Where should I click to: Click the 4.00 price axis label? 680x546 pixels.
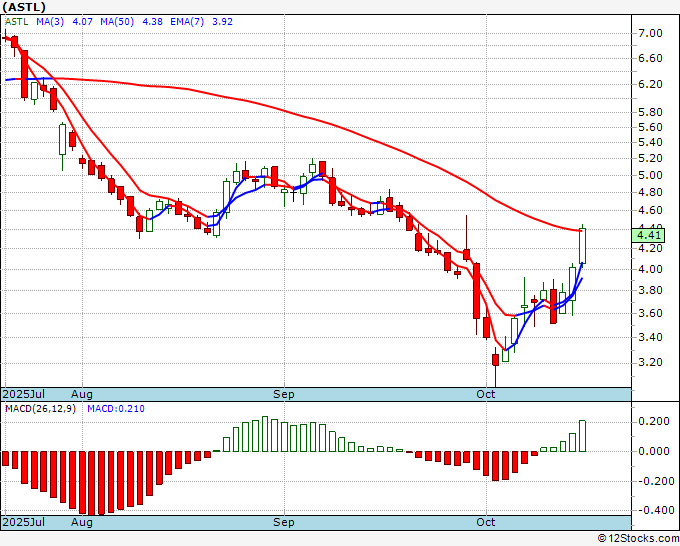point(651,269)
